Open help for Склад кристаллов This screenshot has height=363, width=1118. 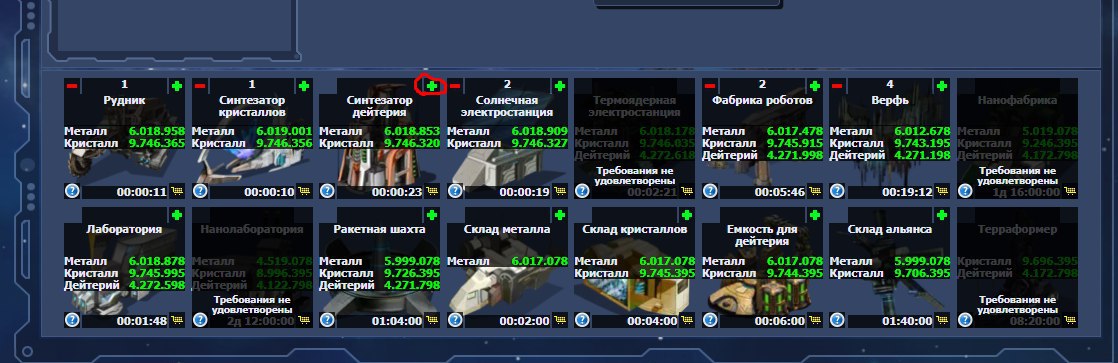point(583,320)
